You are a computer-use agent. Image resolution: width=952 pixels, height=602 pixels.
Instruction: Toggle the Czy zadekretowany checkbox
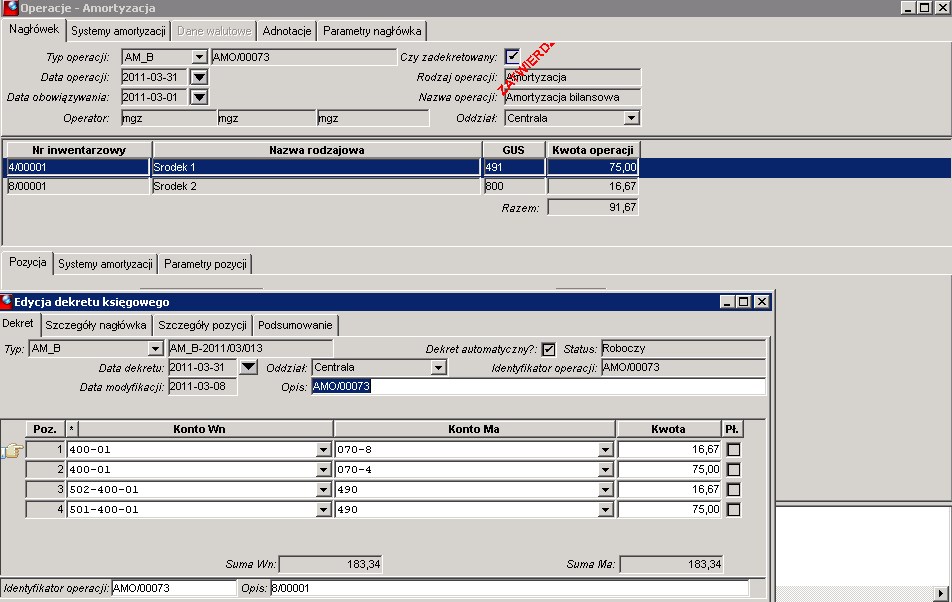click(512, 56)
